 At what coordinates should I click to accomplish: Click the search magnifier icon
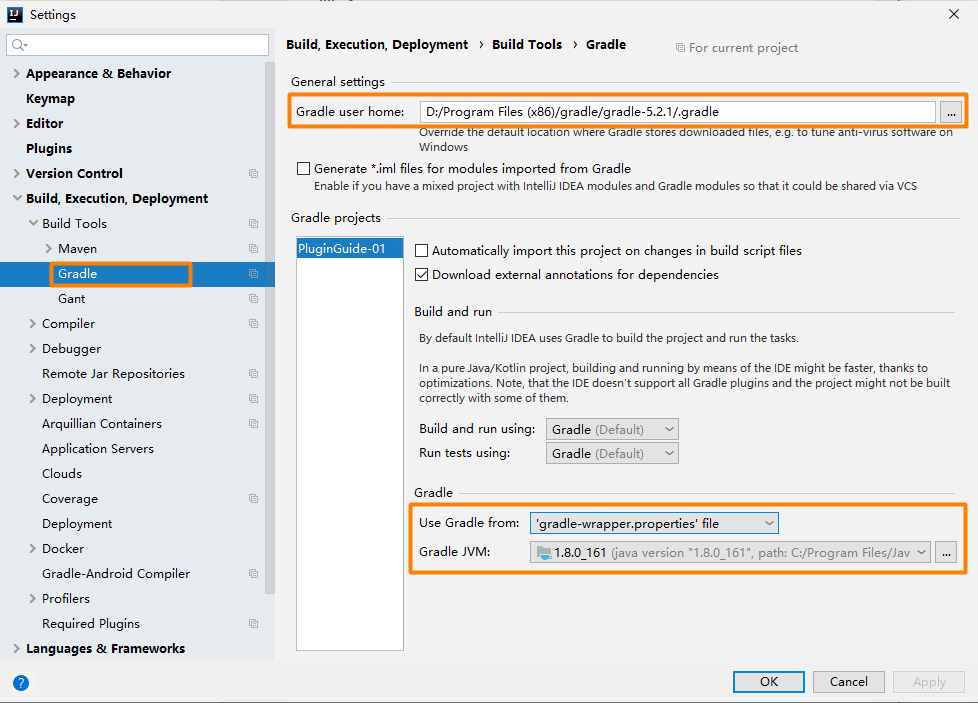[19, 45]
